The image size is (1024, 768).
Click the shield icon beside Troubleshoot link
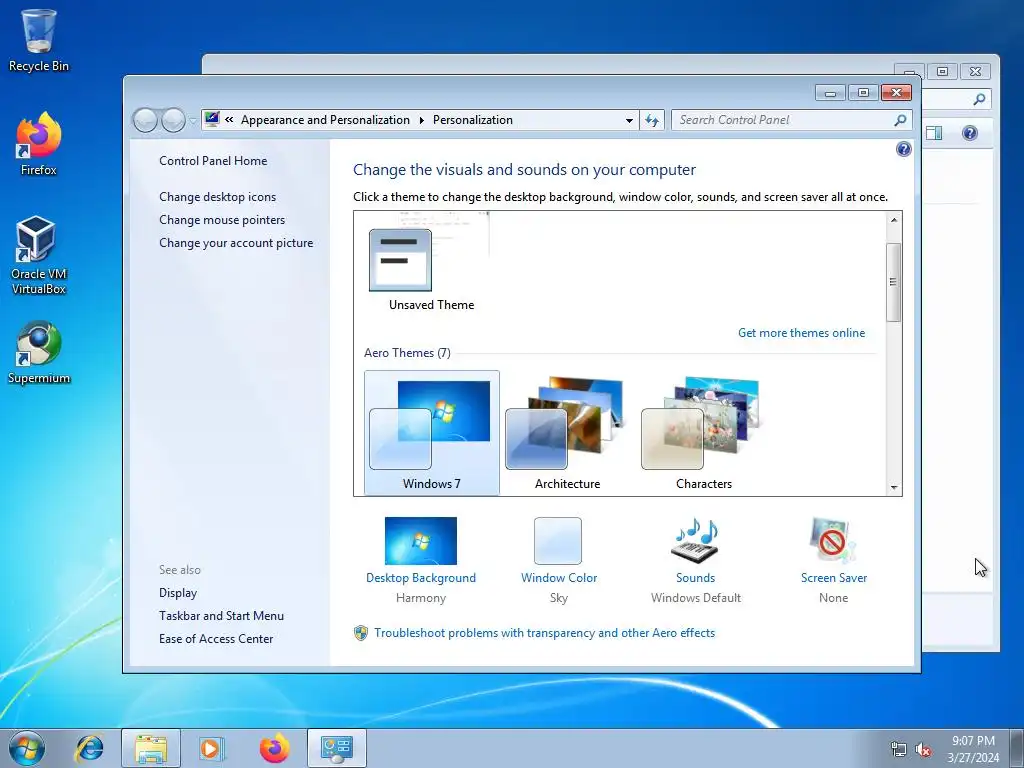coord(360,633)
